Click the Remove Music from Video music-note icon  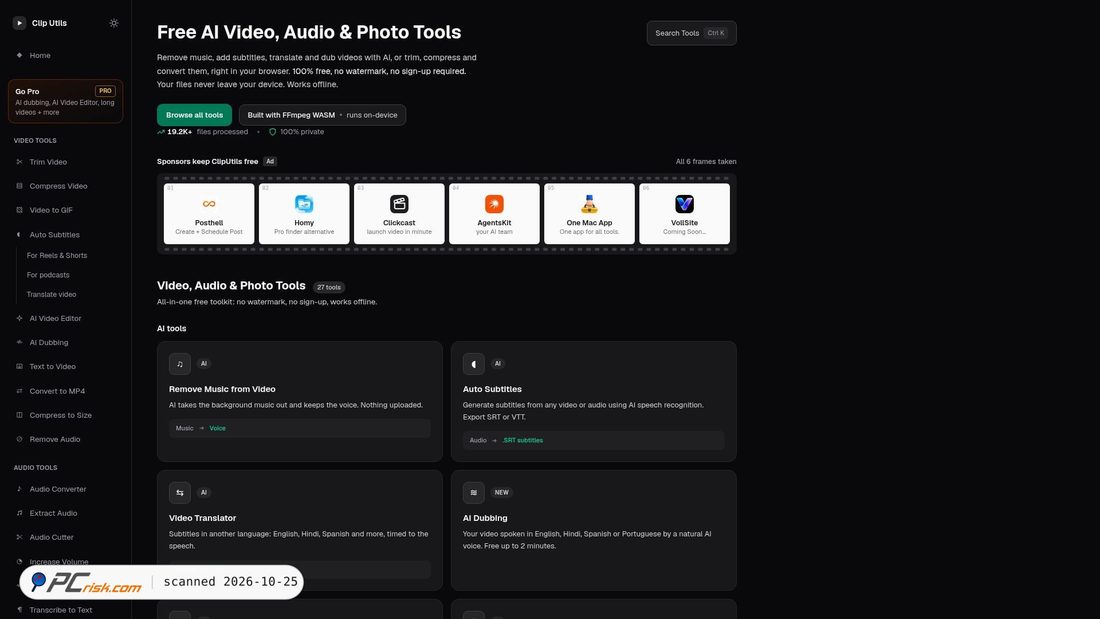180,364
